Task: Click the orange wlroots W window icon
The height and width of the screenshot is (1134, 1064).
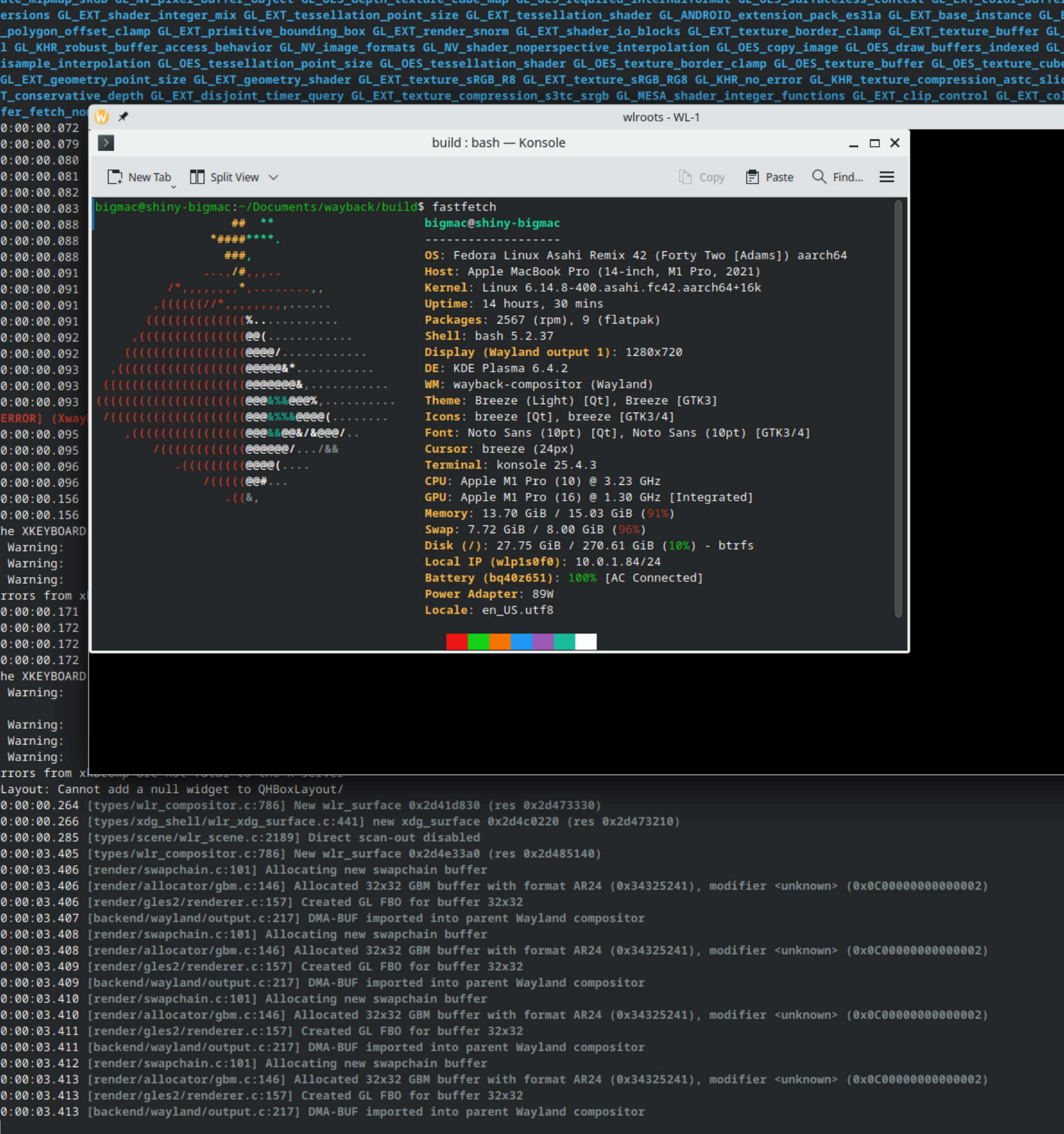Action: tap(102, 117)
